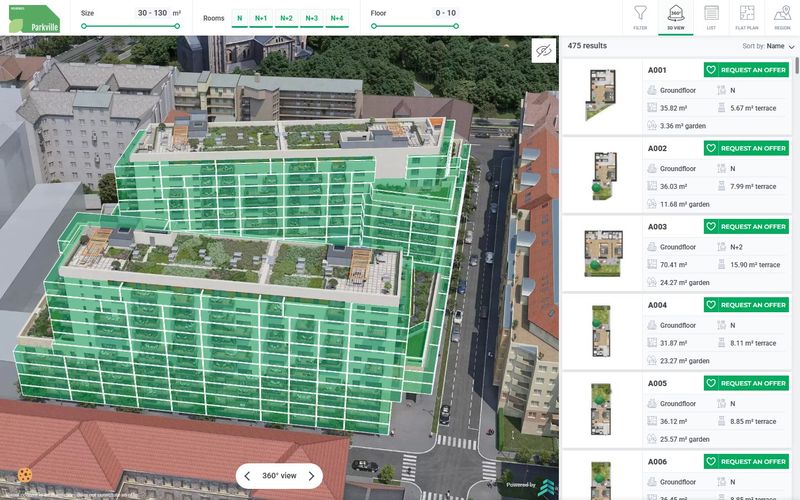Go to the Parkville home logo

pos(34,19)
